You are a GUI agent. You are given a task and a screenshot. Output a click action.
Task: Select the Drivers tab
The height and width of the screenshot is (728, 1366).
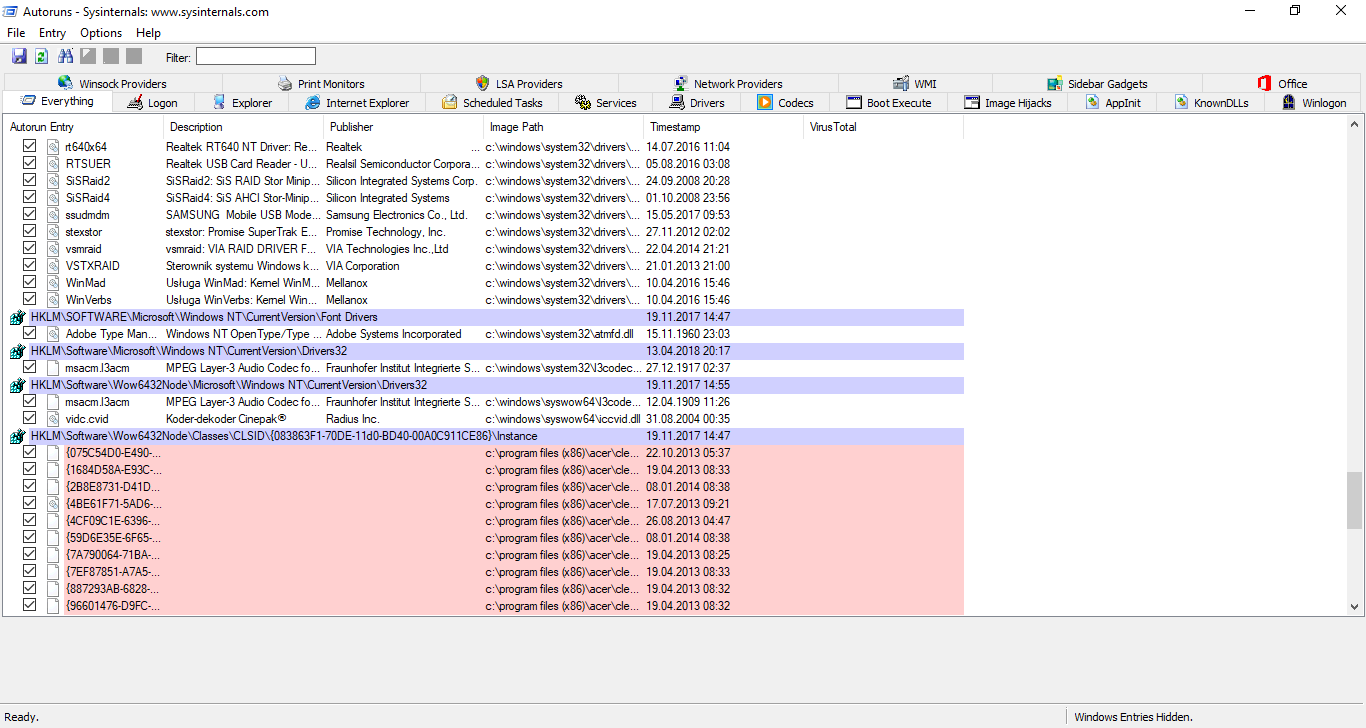click(x=698, y=102)
